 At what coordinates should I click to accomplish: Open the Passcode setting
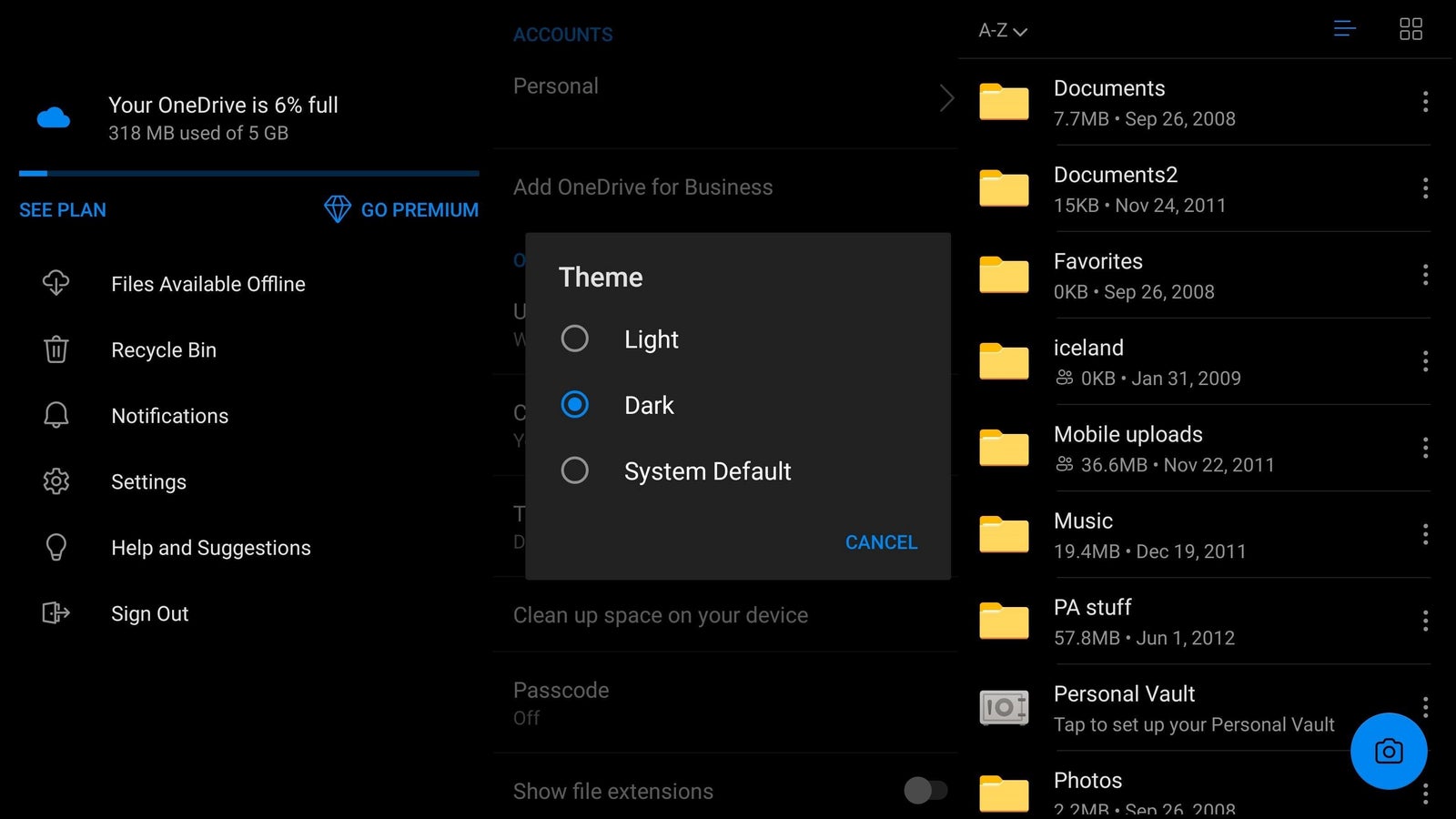coord(724,703)
